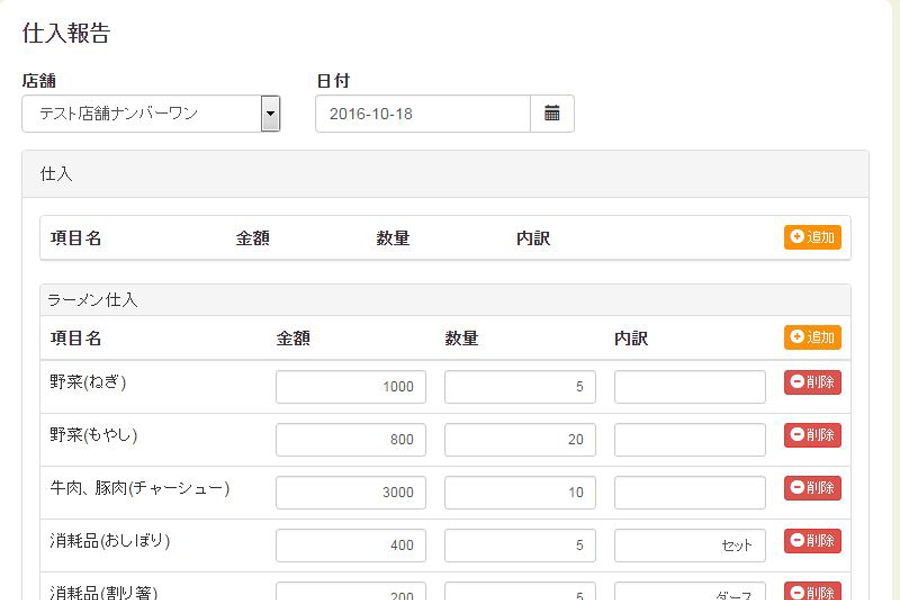Focus the 日付 date field showing 2016-10-18
The width and height of the screenshot is (900, 600).
coord(422,114)
